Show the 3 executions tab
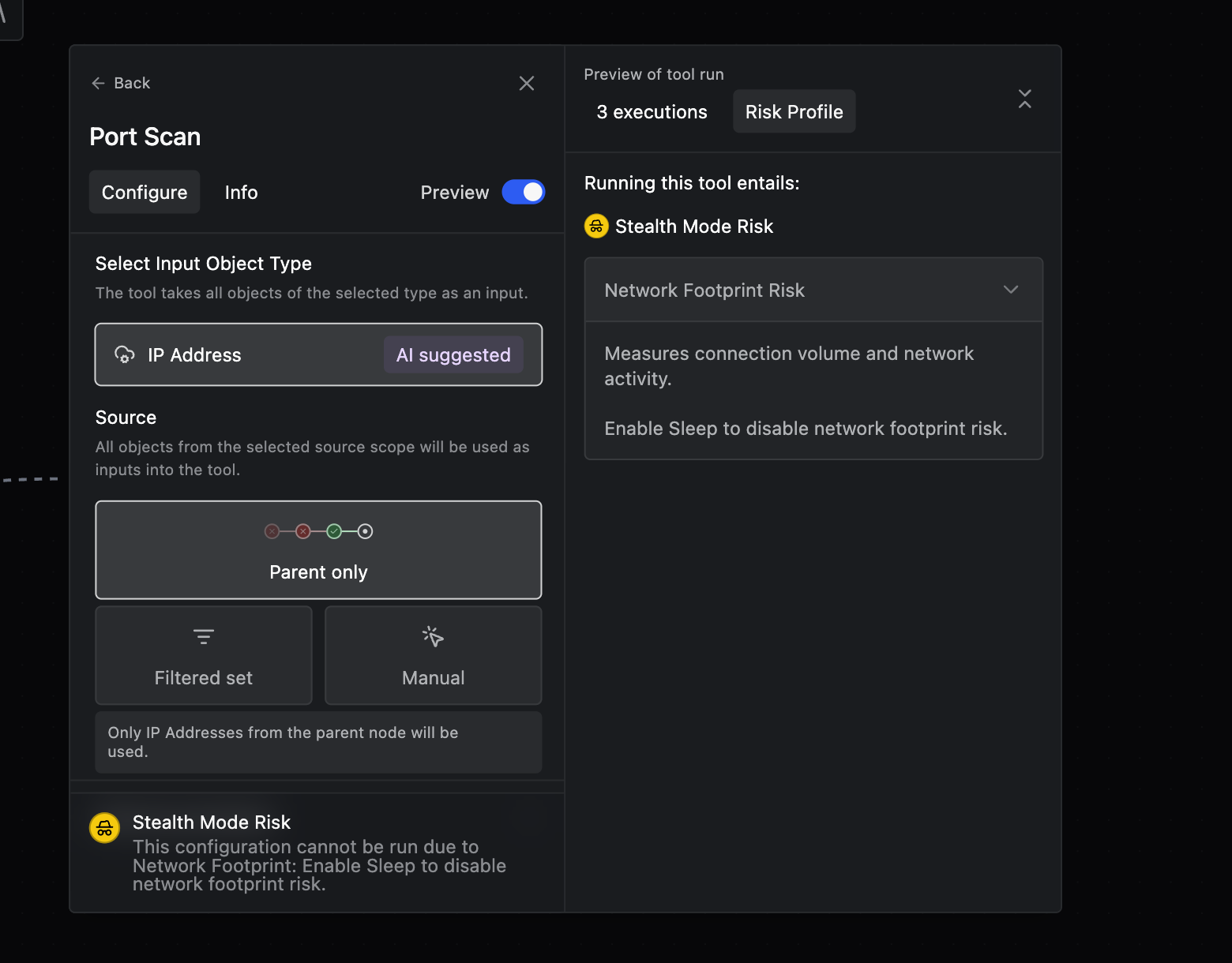Screen dimensions: 1232x963 [x=652, y=112]
